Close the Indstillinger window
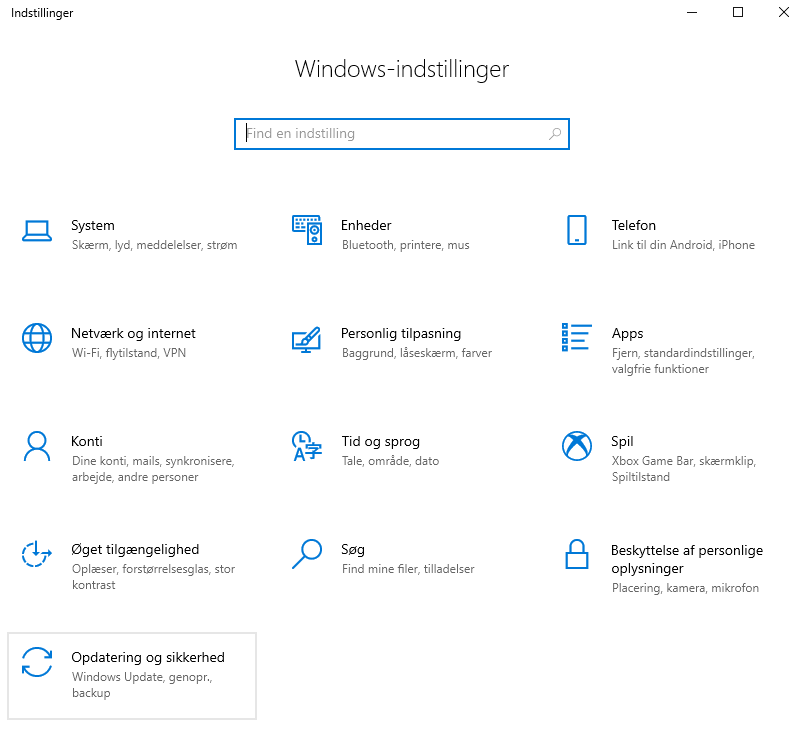This screenshot has width=798, height=734. click(783, 12)
